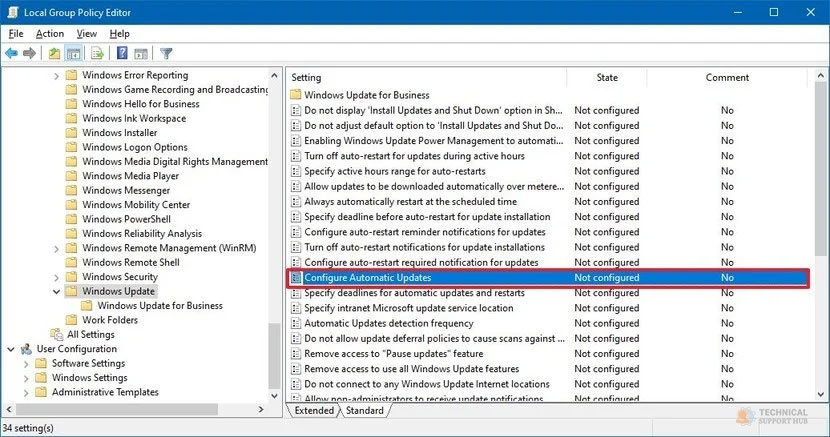Click the tree horizontal scroll-left arrow

(8, 409)
